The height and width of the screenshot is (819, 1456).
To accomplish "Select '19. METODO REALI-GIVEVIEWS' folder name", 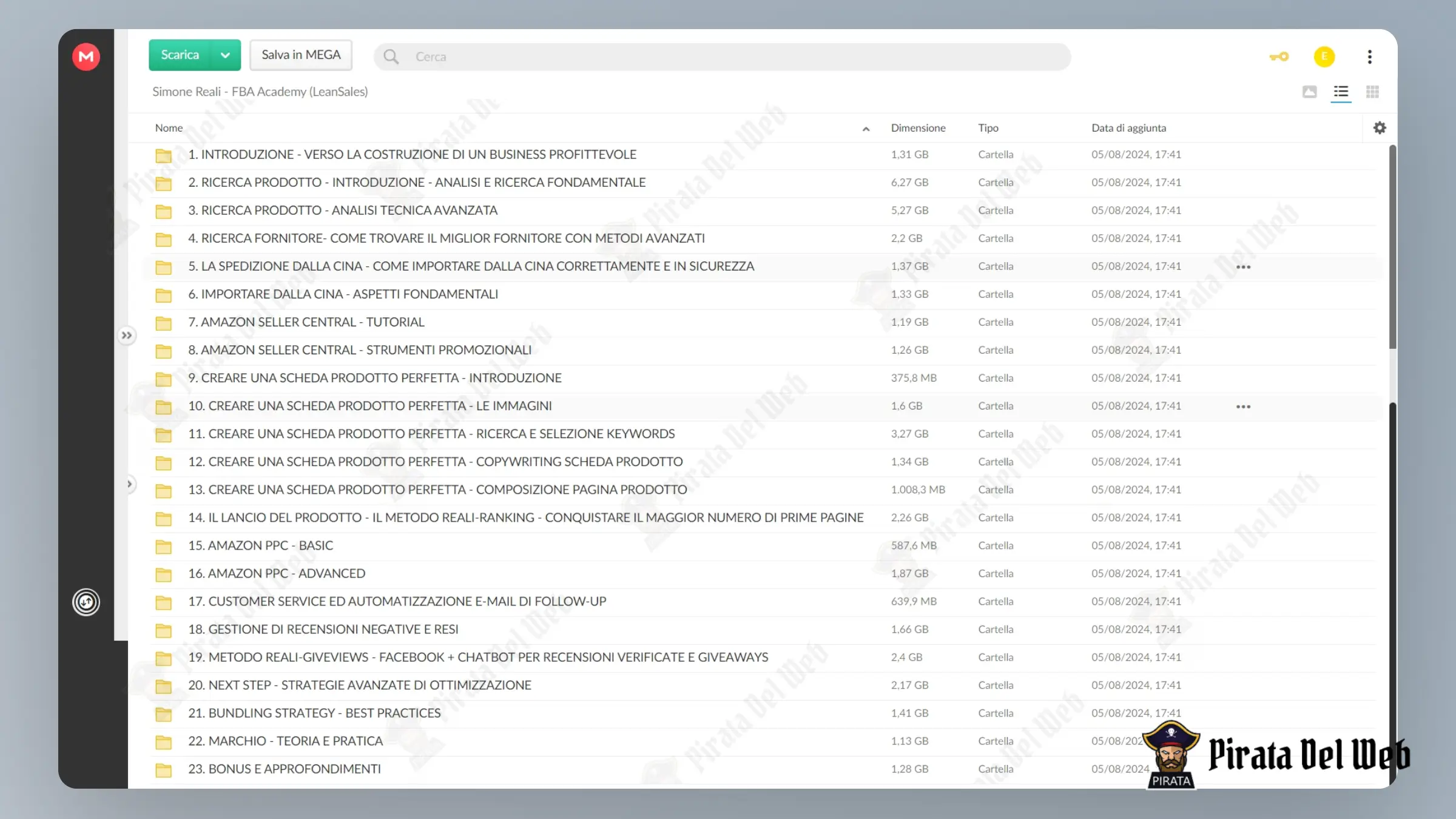I will coord(478,657).
